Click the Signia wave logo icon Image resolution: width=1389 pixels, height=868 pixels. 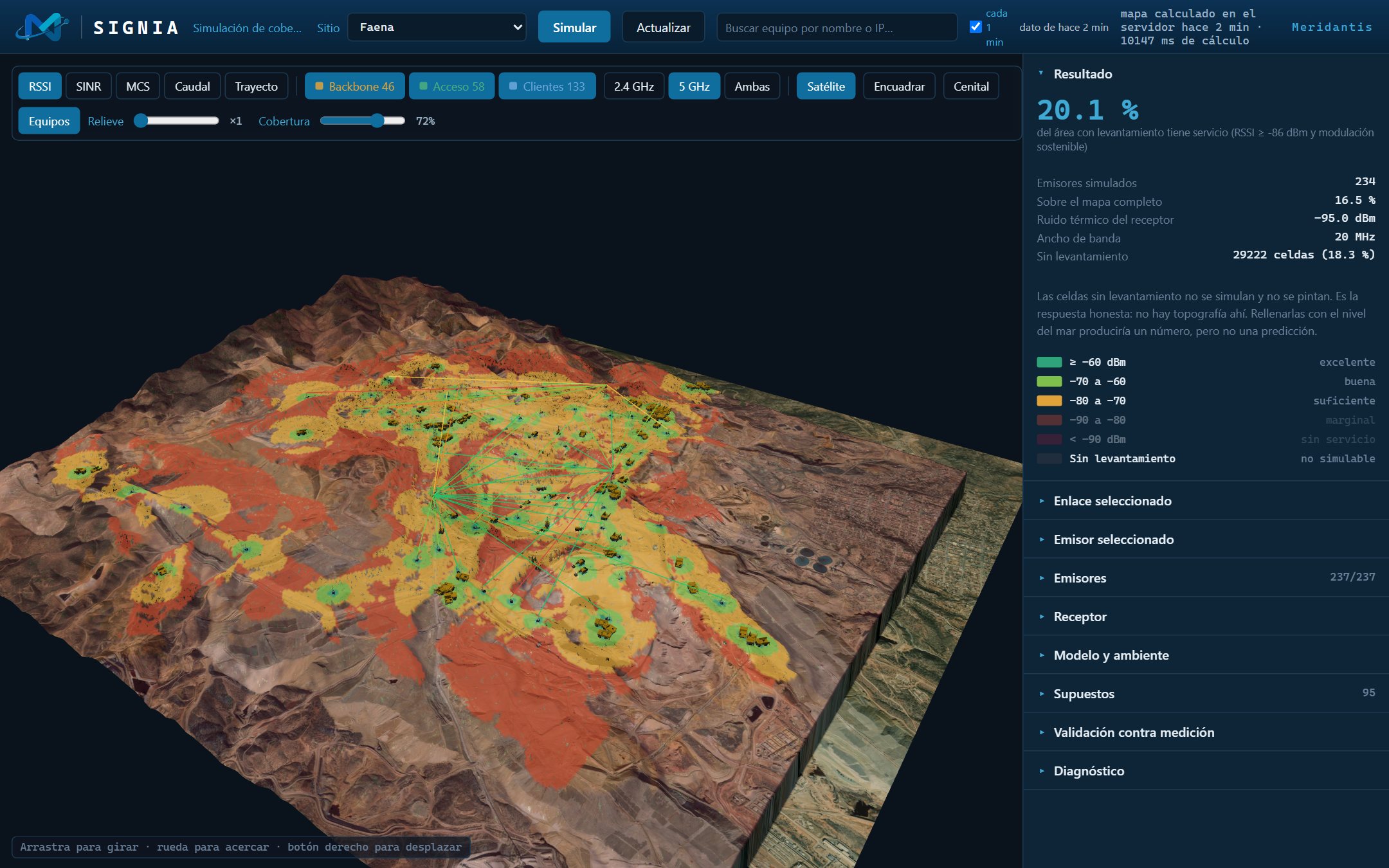tap(42, 27)
